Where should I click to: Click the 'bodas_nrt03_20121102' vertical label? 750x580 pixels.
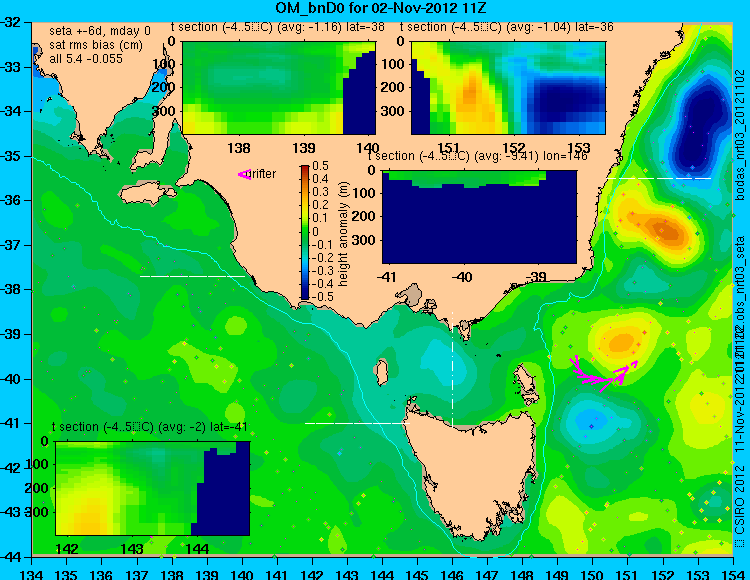[740, 135]
